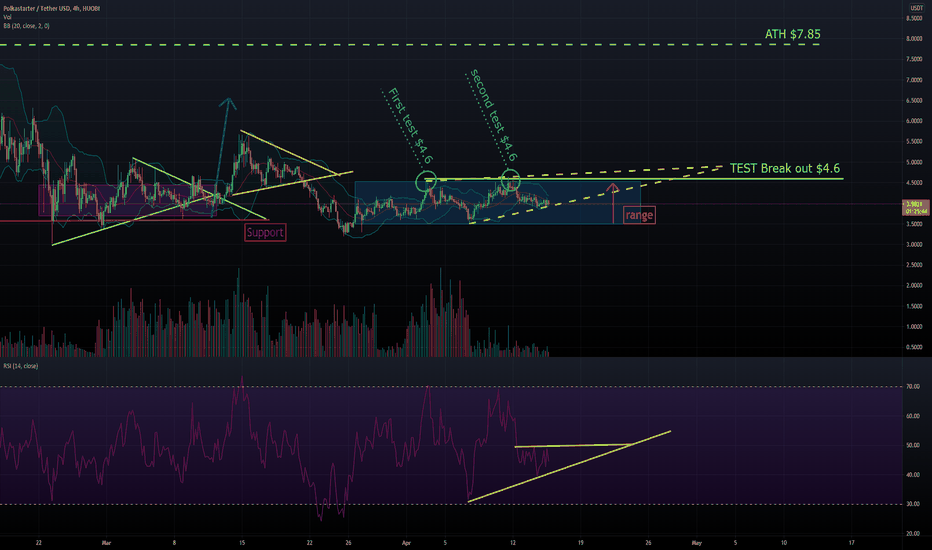
Task: Click the 8.5000 price axis value
Action: [914, 18]
